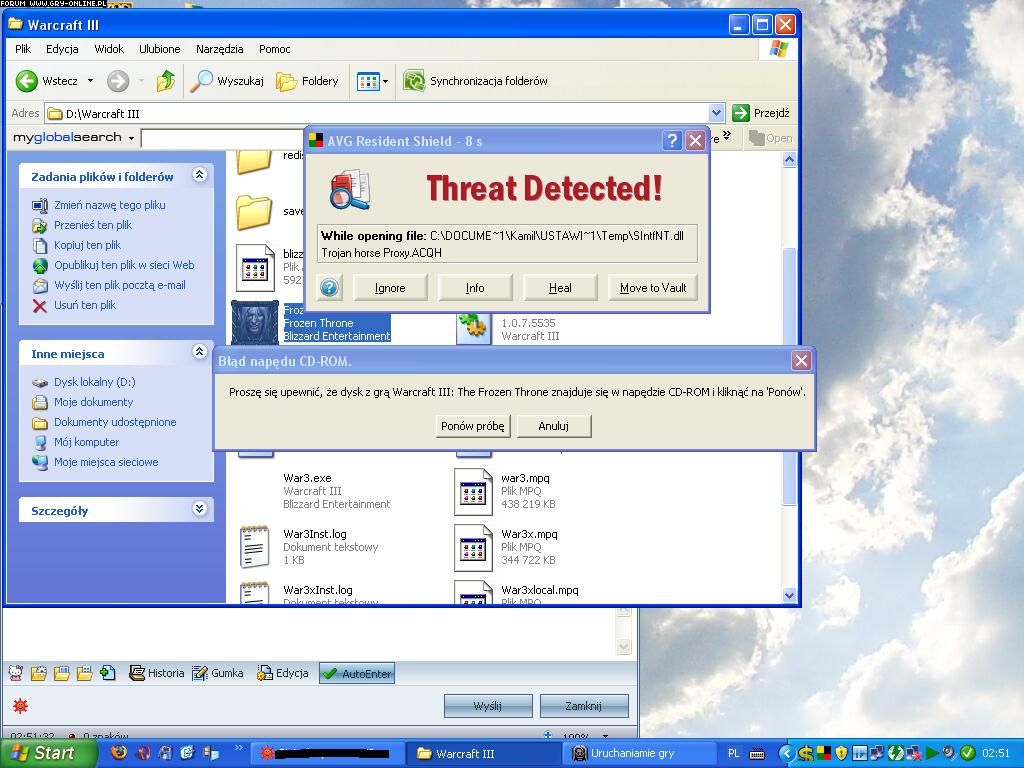
Task: Toggle the AutoEnter option
Action: click(356, 674)
